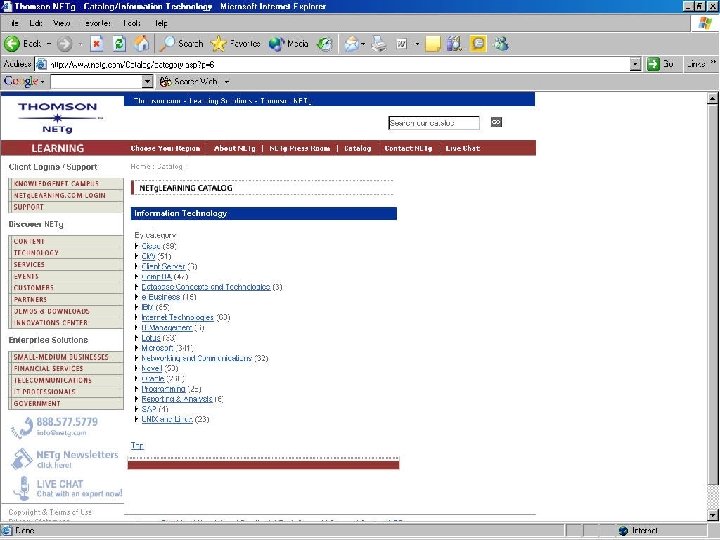Click the Back arrow icon

click(x=12, y=44)
